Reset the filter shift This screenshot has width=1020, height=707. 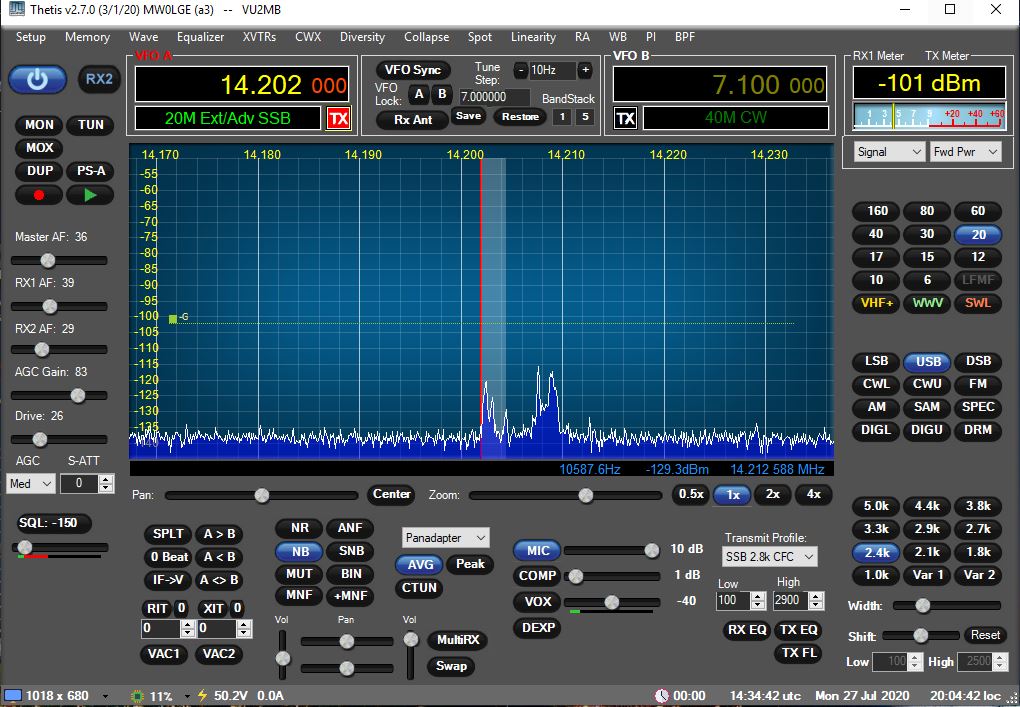click(985, 635)
